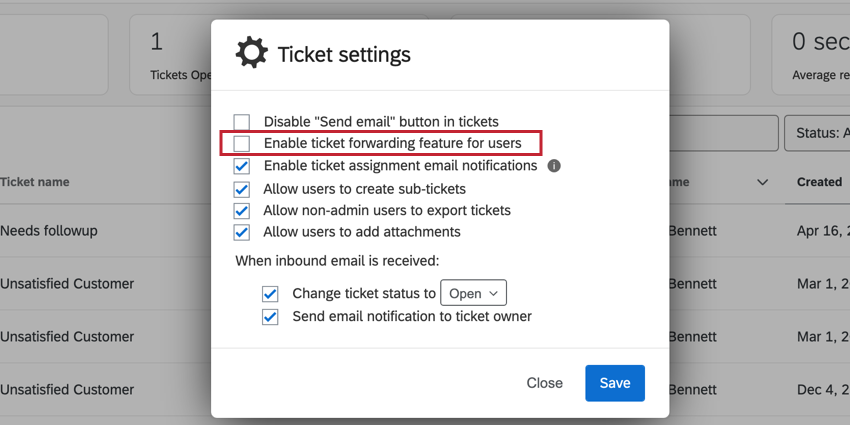Select the first Unsatisfied Customer ticket

(x=67, y=284)
